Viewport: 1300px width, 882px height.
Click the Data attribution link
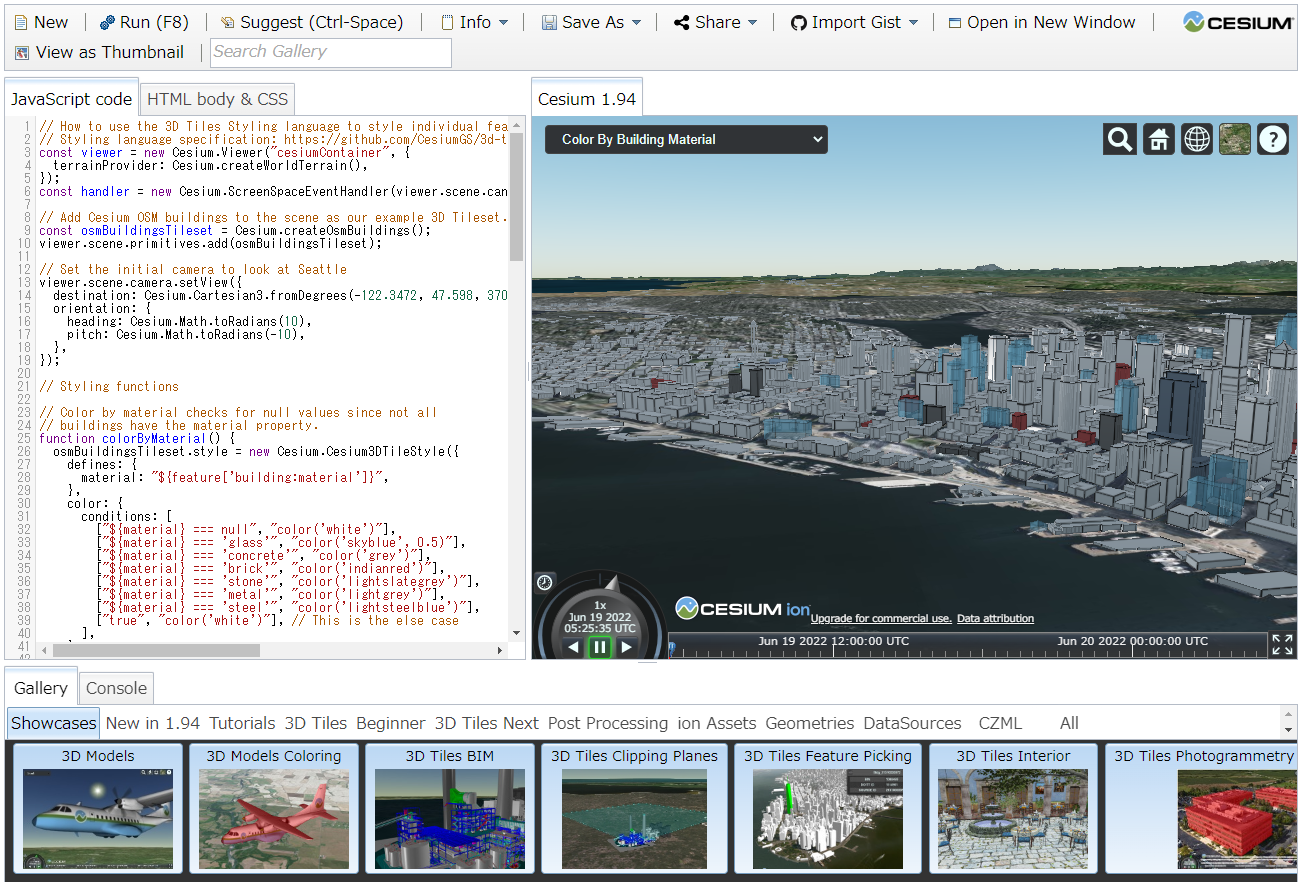click(995, 618)
